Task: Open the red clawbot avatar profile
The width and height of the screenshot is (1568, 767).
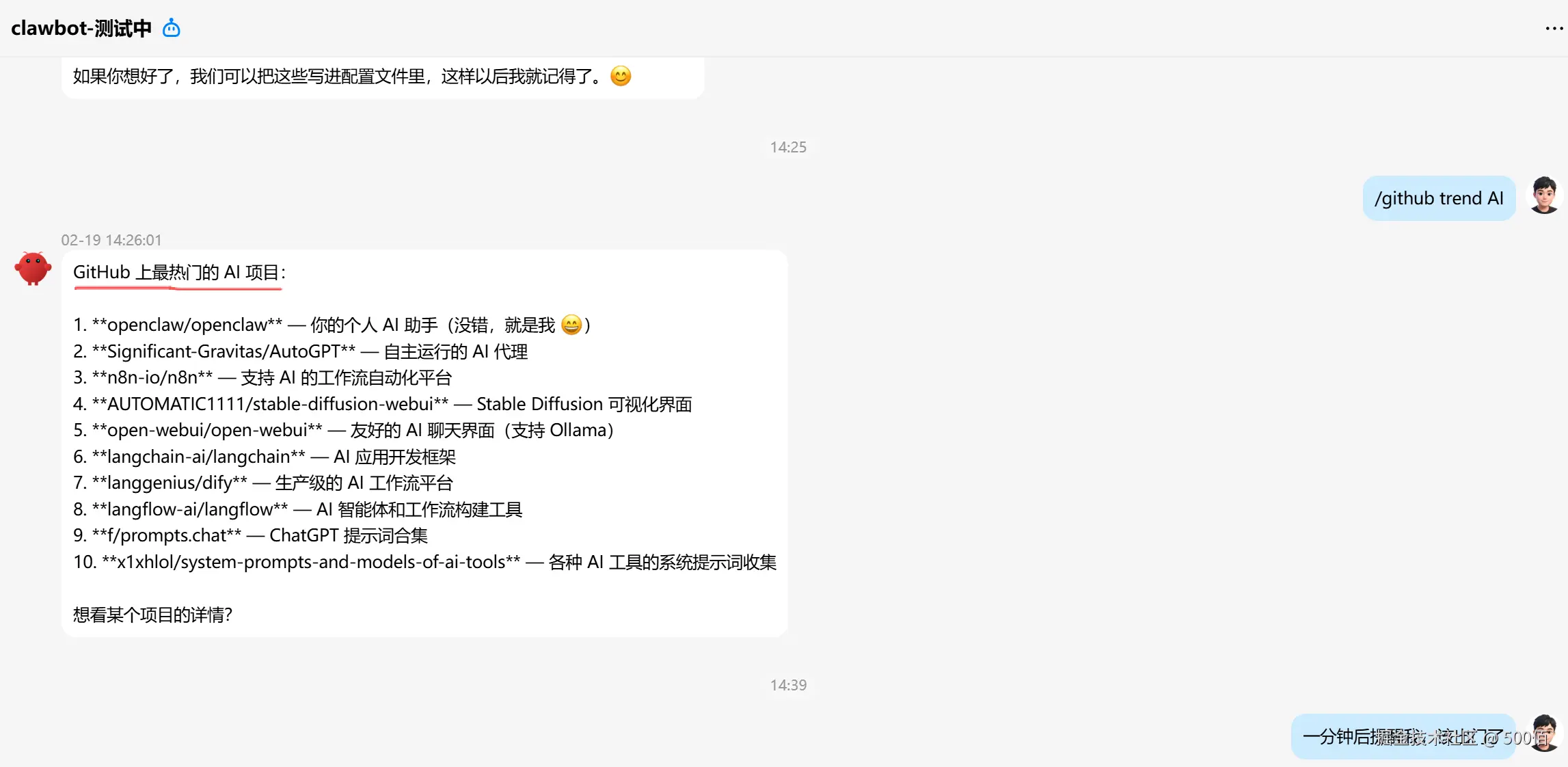Action: tap(33, 268)
